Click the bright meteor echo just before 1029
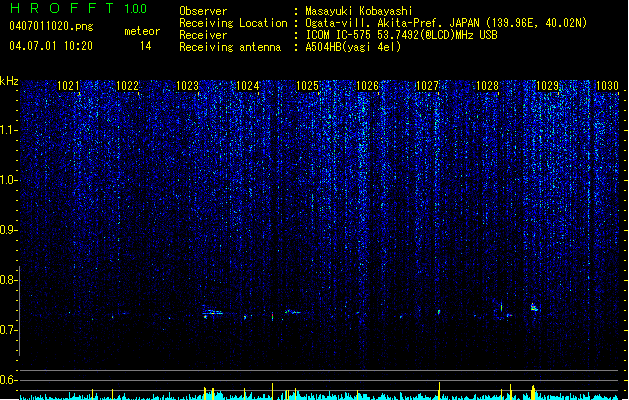The width and height of the screenshot is (629, 400). (x=534, y=308)
